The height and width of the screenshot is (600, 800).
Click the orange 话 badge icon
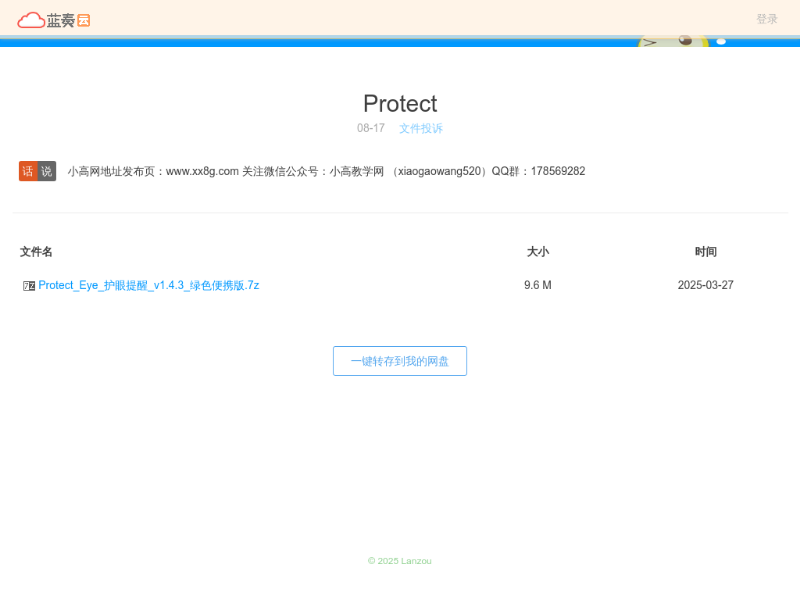coord(28,171)
